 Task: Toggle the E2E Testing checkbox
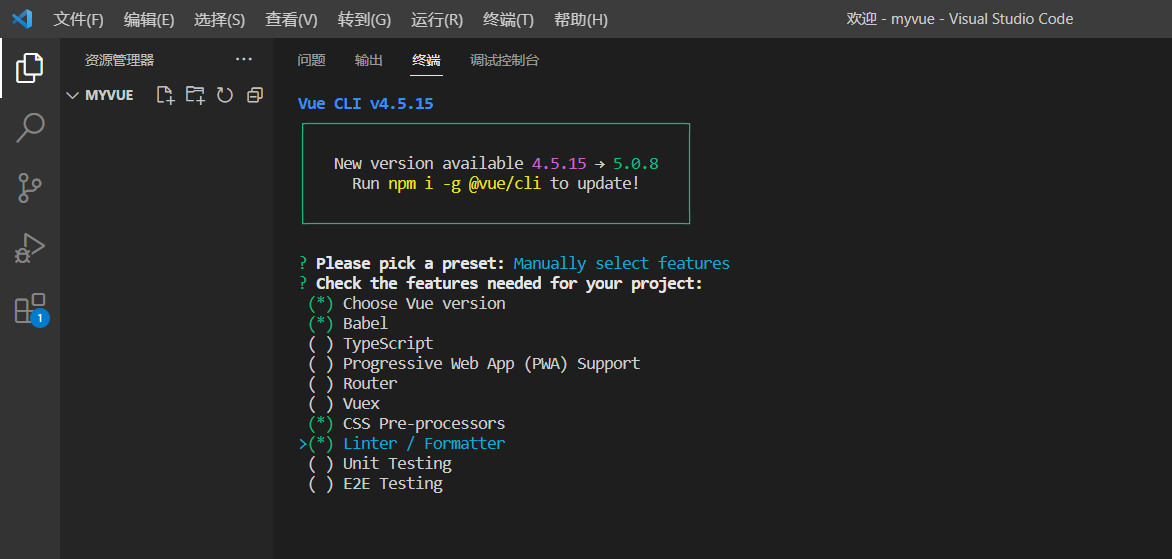(x=321, y=484)
